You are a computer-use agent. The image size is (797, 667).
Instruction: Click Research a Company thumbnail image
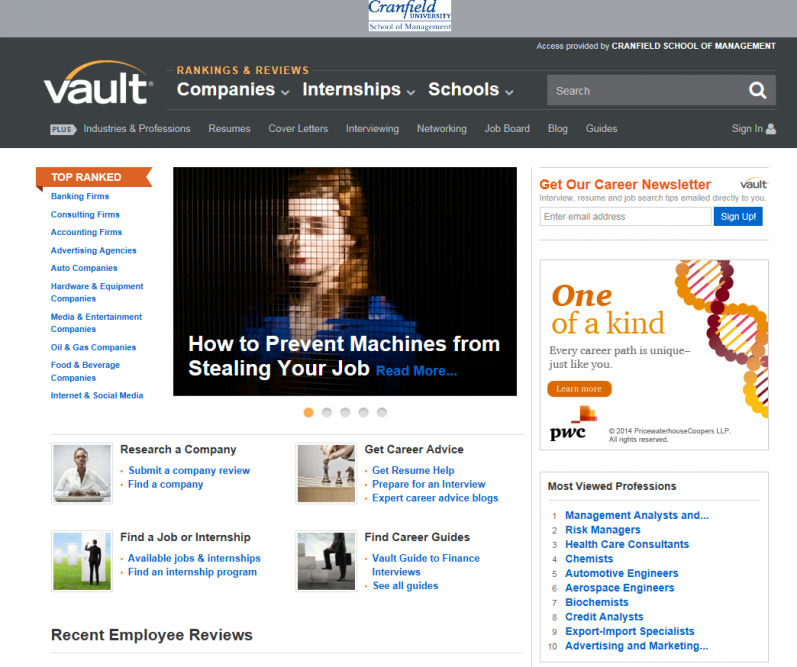pos(81,473)
